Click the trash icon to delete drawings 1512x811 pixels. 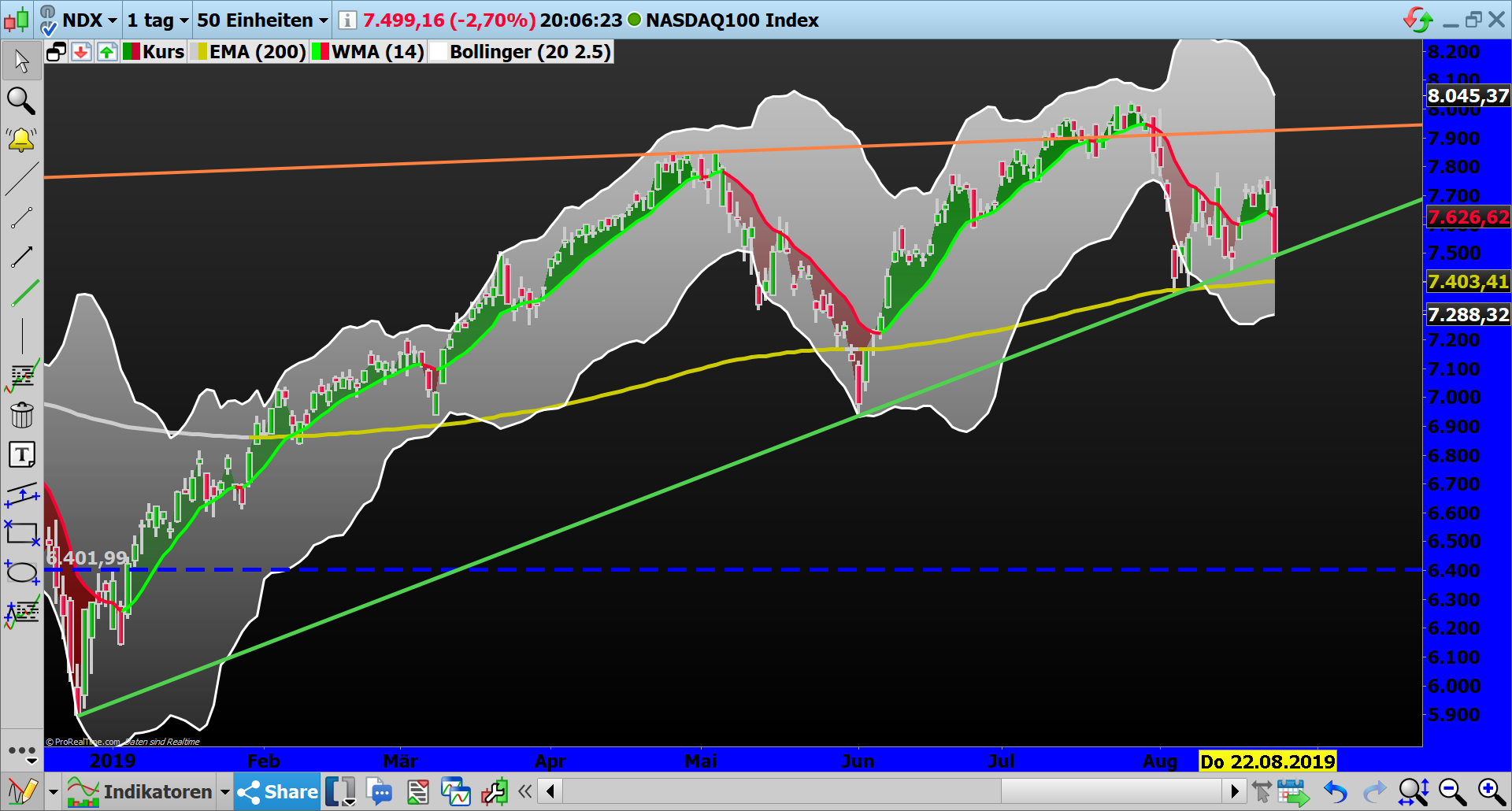coord(21,416)
